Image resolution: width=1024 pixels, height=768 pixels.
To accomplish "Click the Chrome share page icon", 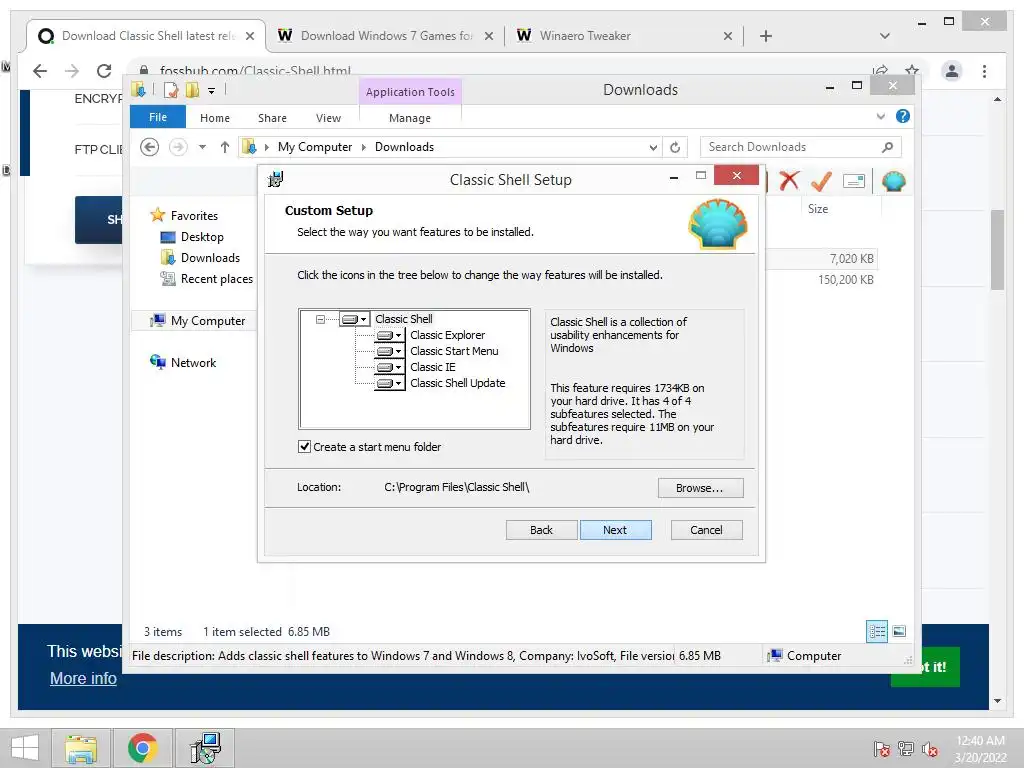I will point(880,70).
